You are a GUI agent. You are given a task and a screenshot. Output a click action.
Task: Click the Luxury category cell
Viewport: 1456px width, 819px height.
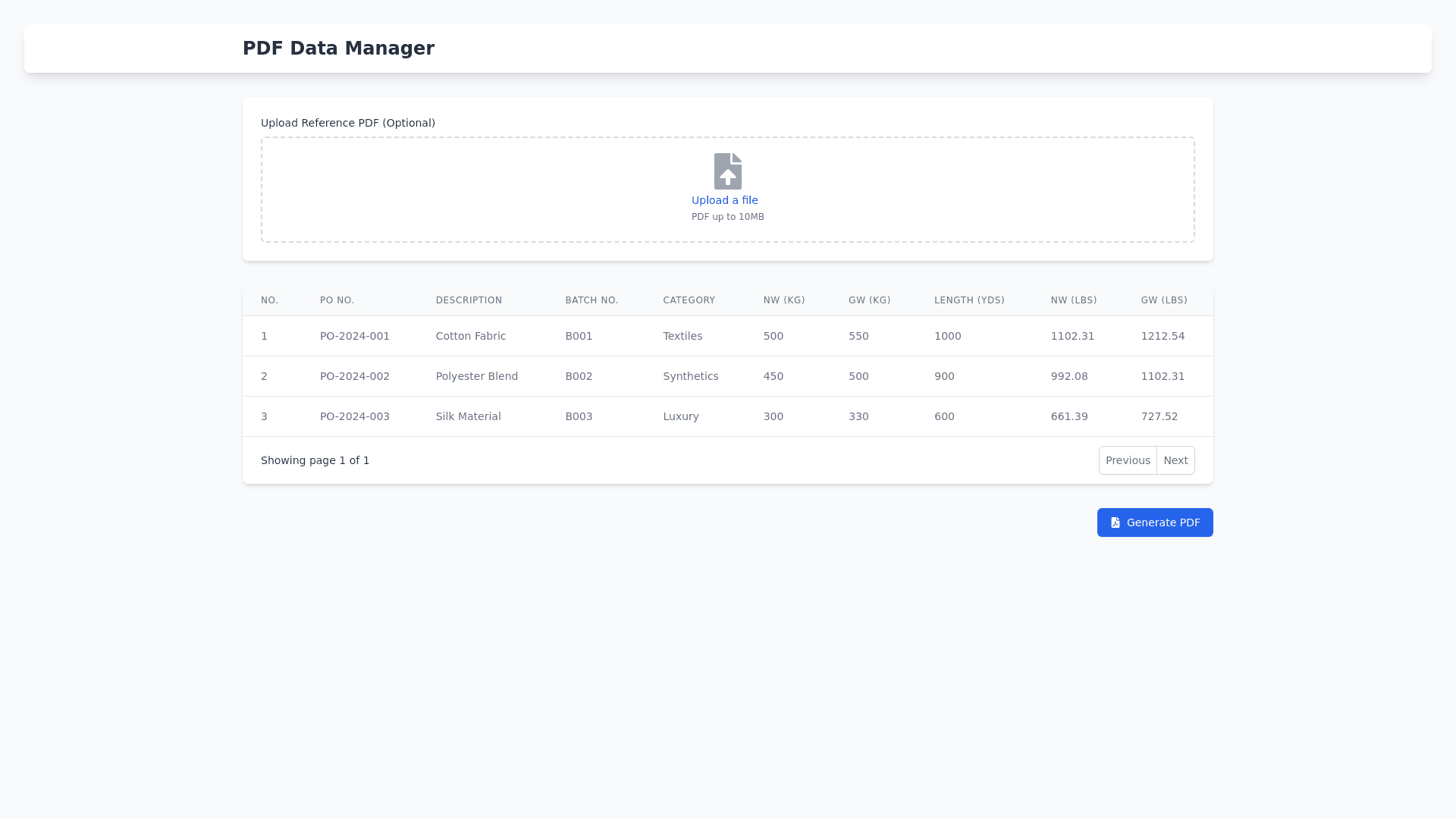click(680, 416)
